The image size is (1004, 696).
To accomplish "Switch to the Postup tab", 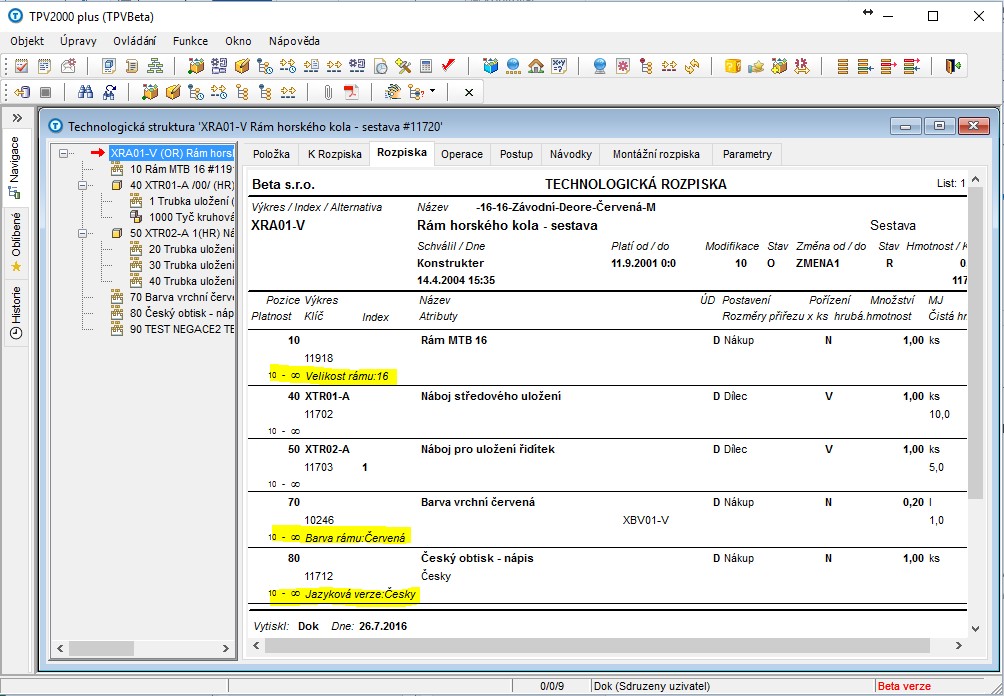I will coord(516,154).
